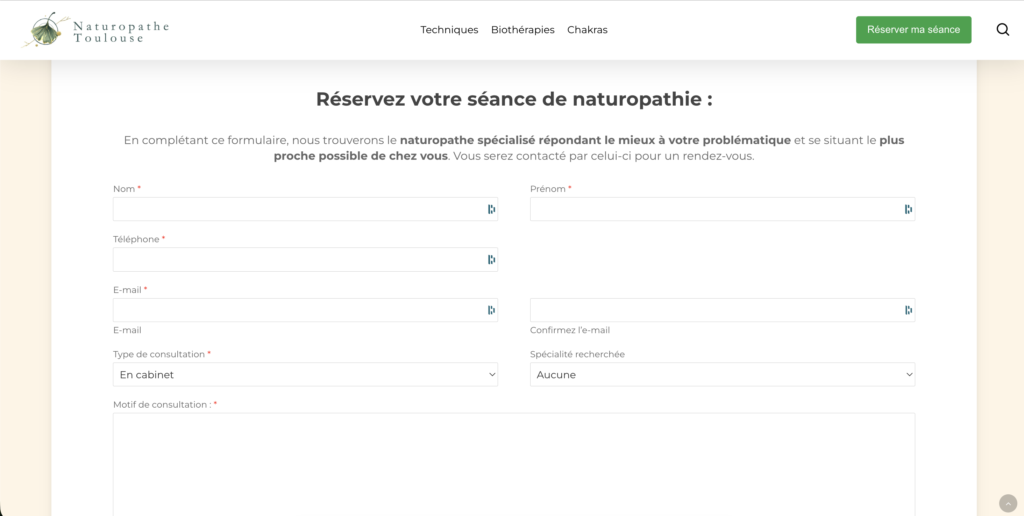Open the search magnifier icon
Viewport: 1024px width, 516px height.
point(1002,29)
